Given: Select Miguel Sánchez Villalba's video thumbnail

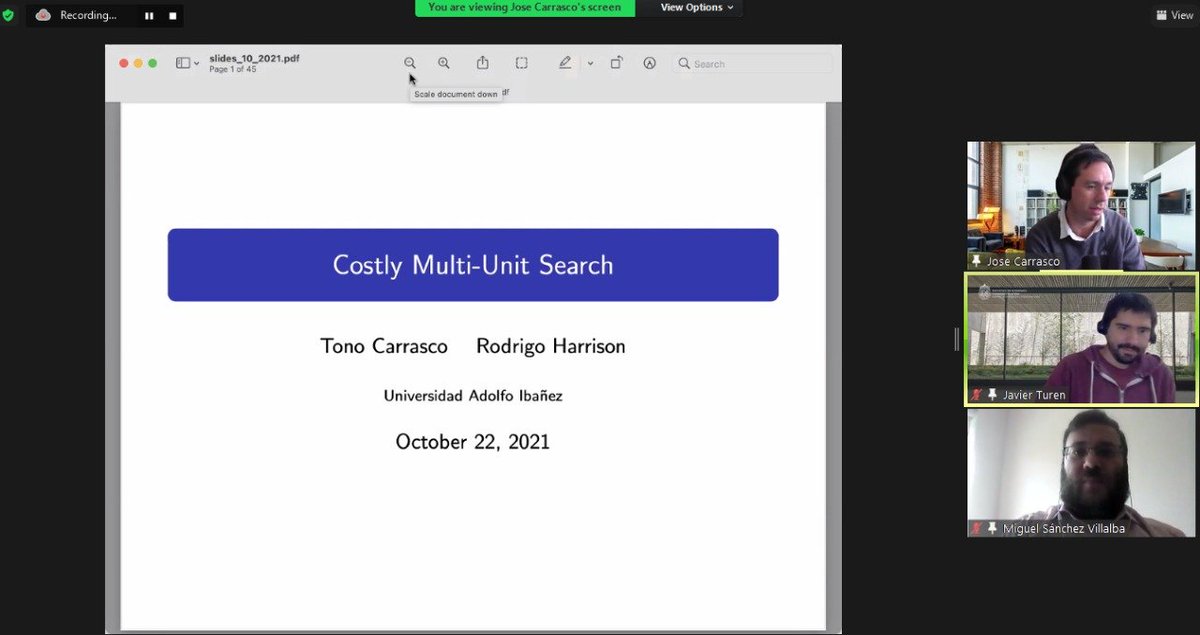Looking at the screenshot, I should [1081, 473].
